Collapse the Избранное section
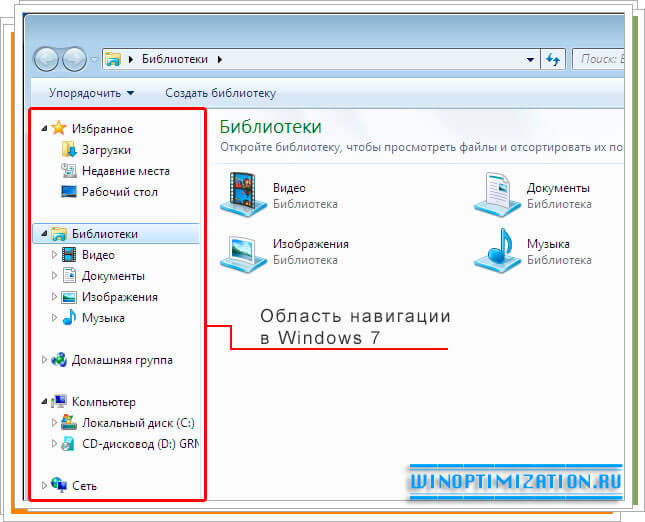 pos(44,129)
